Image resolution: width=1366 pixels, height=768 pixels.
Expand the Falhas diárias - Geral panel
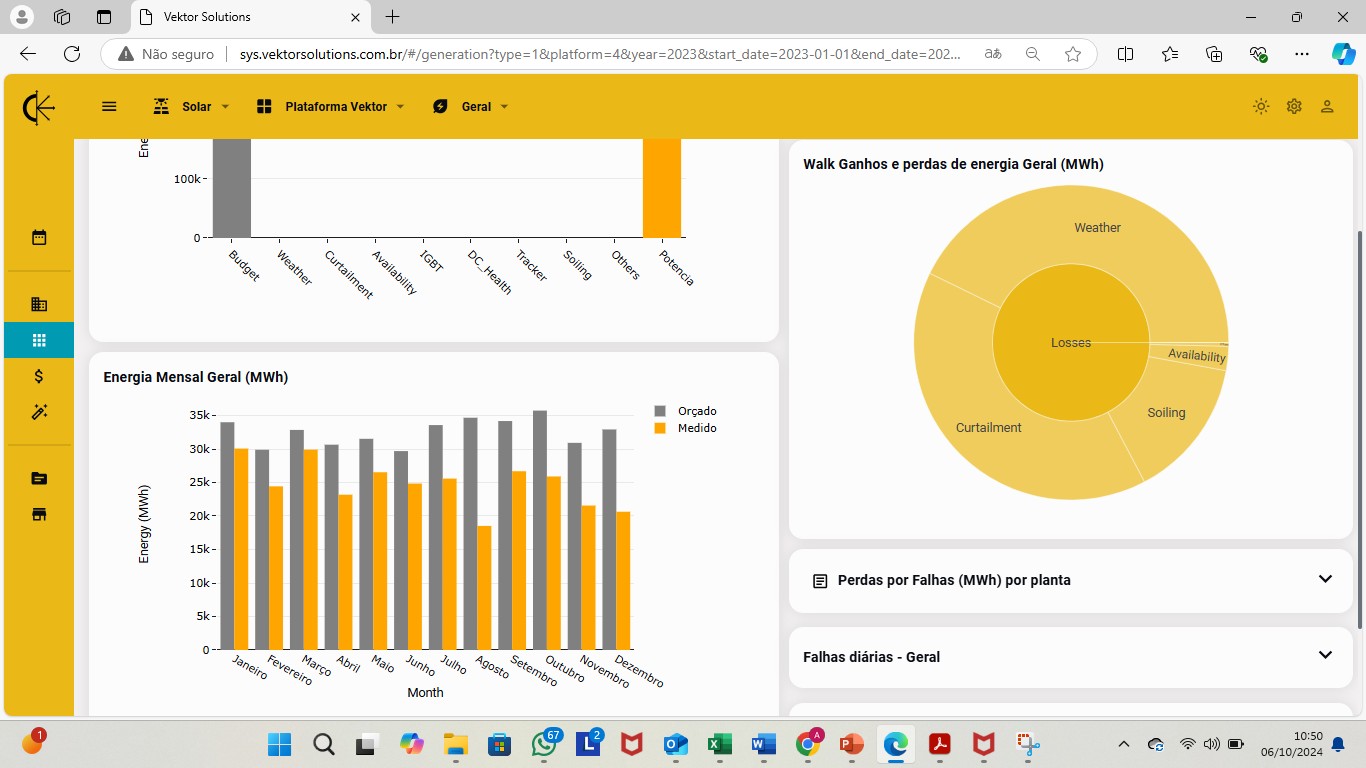1071,656
